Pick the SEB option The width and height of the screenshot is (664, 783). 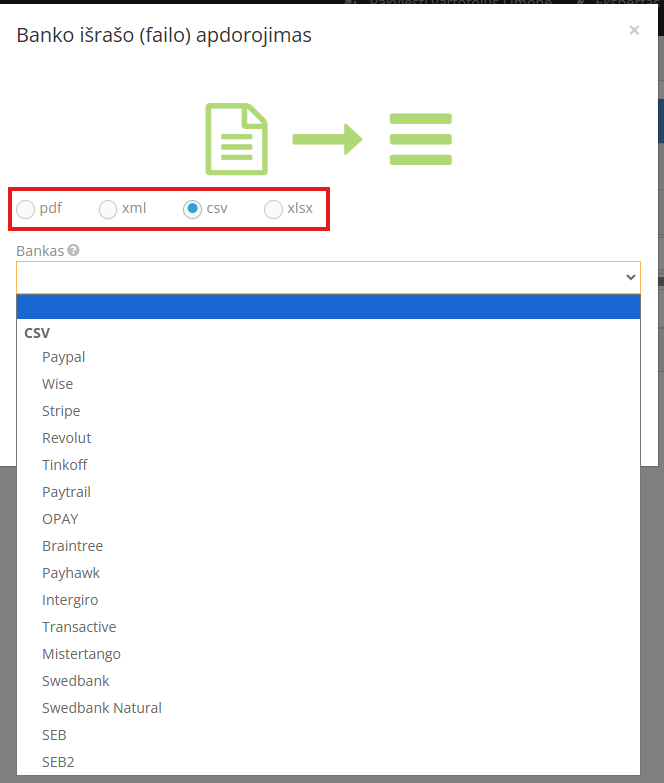[x=328, y=735]
